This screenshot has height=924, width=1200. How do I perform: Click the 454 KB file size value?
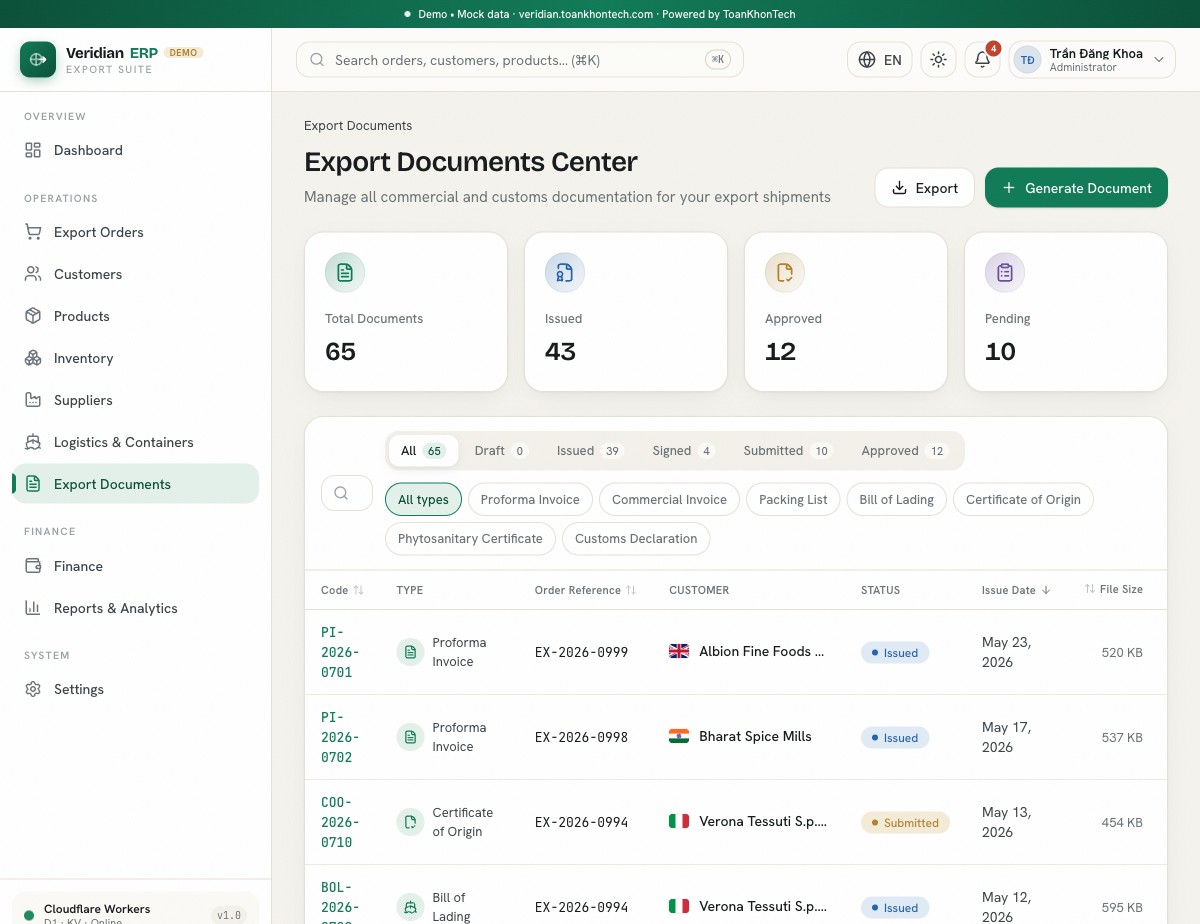(x=1122, y=823)
